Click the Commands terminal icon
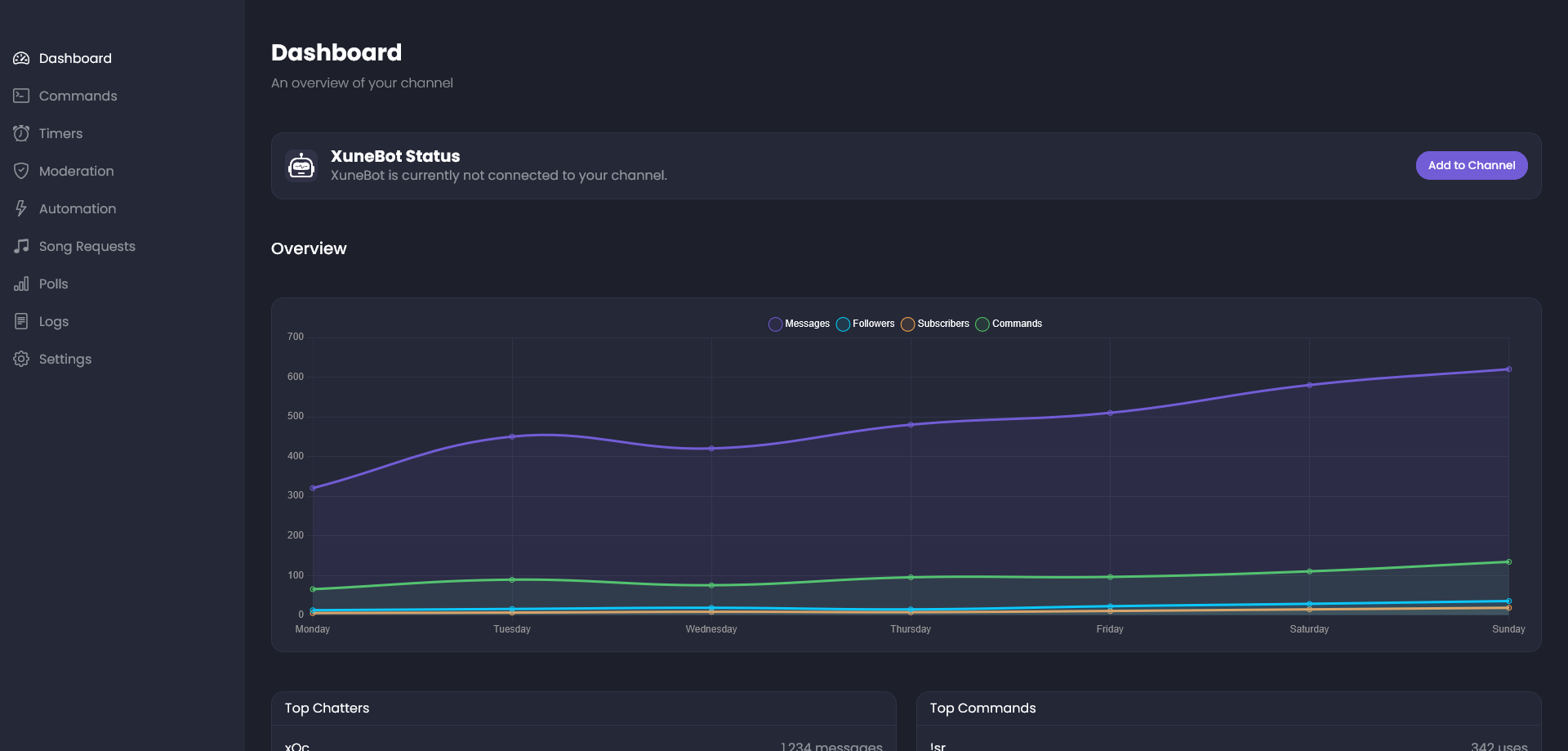The width and height of the screenshot is (1568, 751). 21,96
